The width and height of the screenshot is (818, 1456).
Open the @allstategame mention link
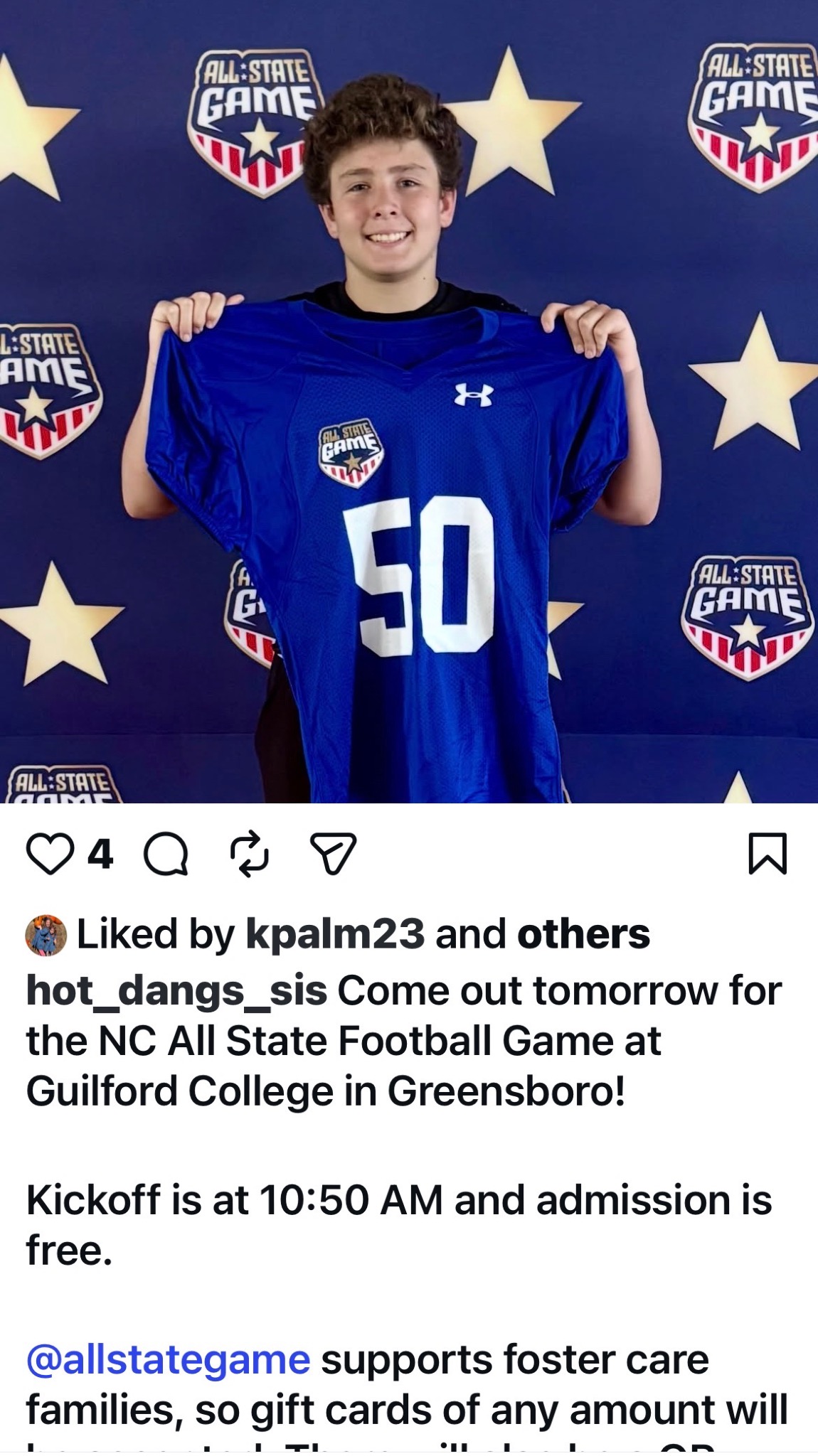(x=168, y=1360)
